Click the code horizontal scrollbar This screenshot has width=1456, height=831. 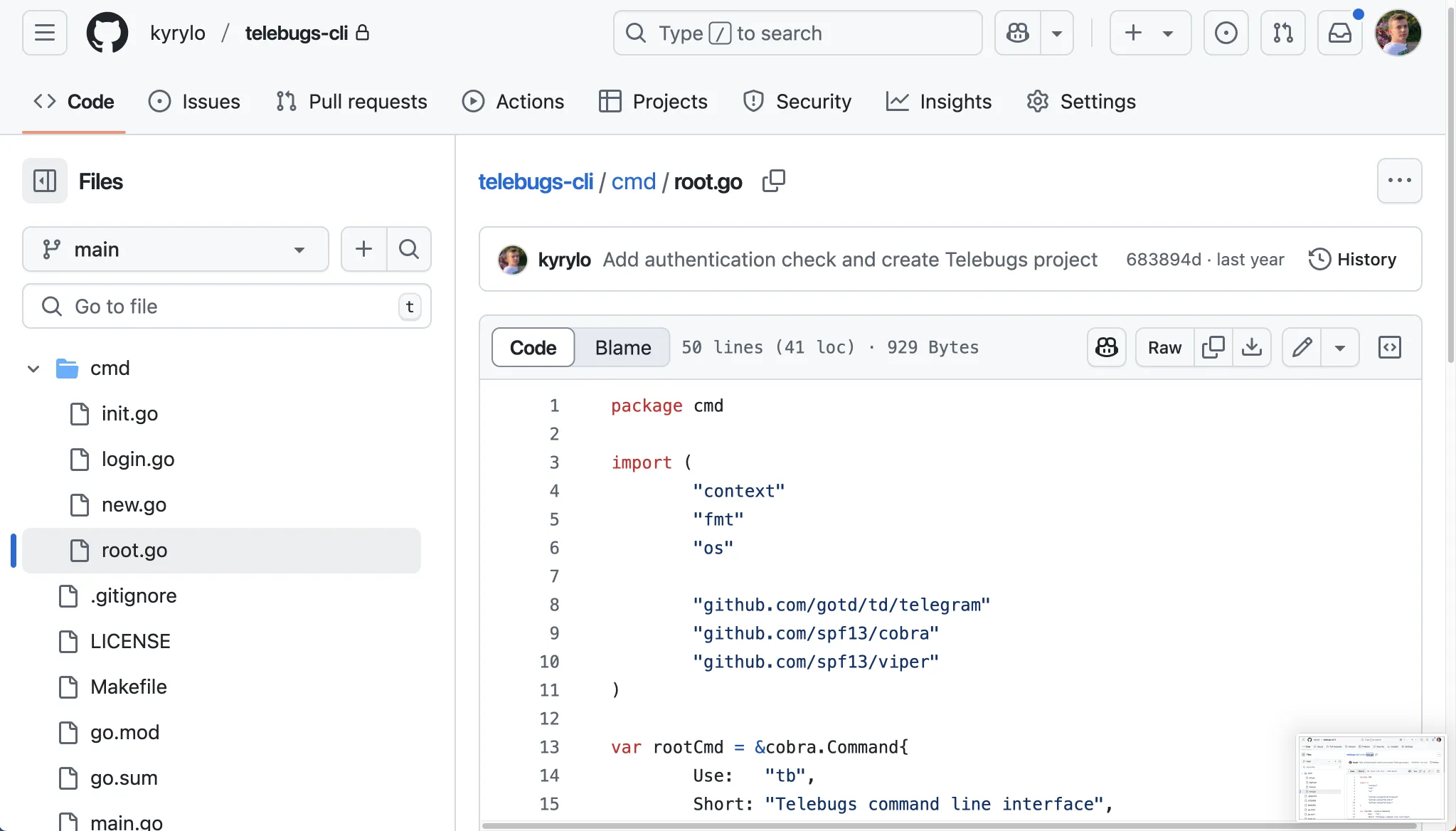(950, 826)
